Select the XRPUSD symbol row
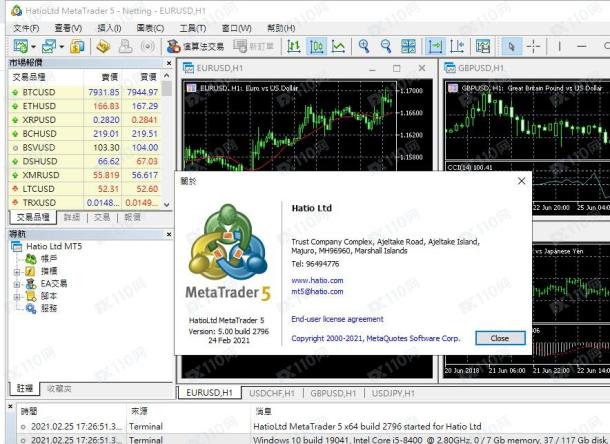Image resolution: width=610 pixels, height=444 pixels. (85, 120)
